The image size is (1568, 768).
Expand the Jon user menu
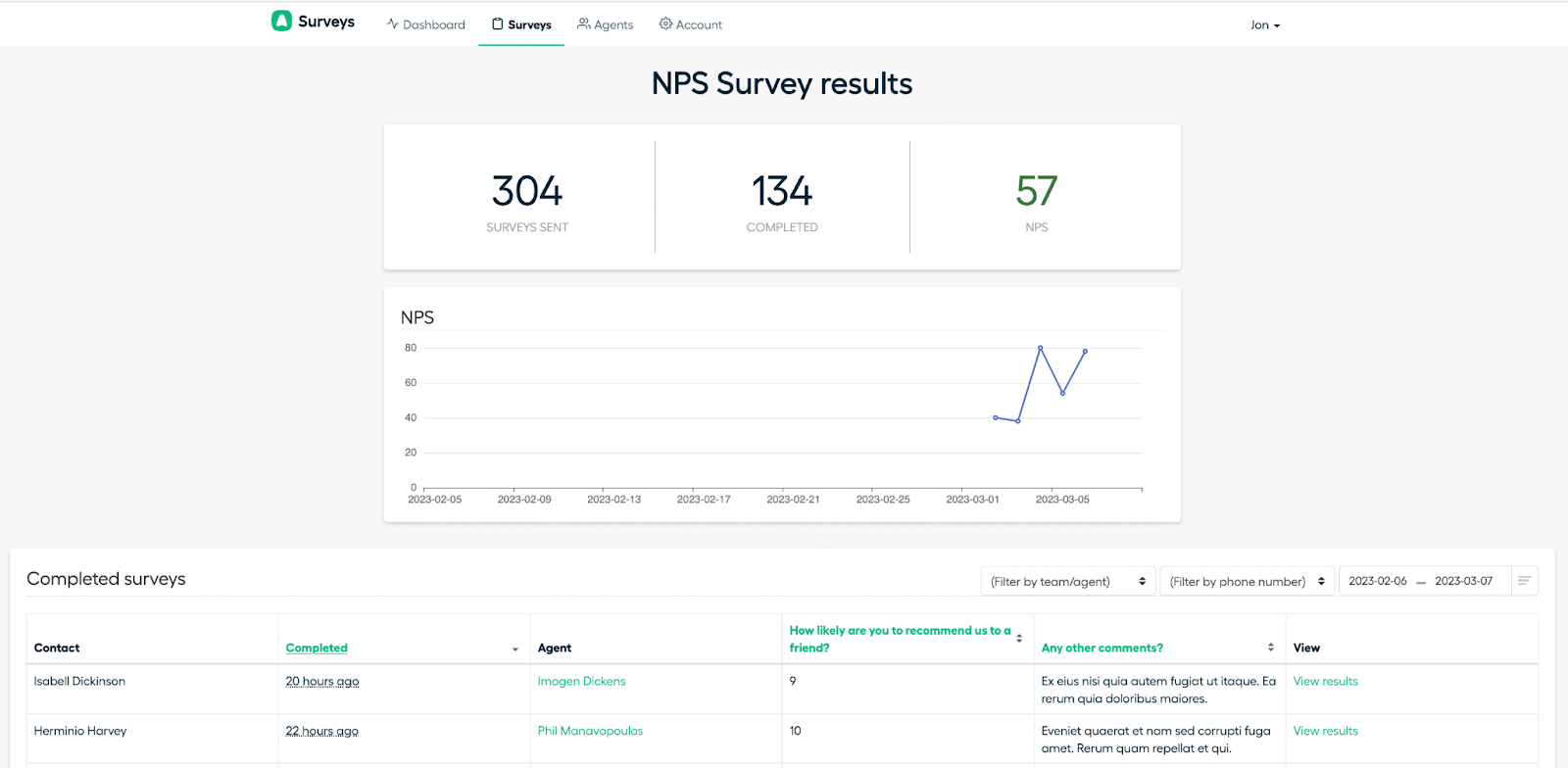click(1265, 25)
